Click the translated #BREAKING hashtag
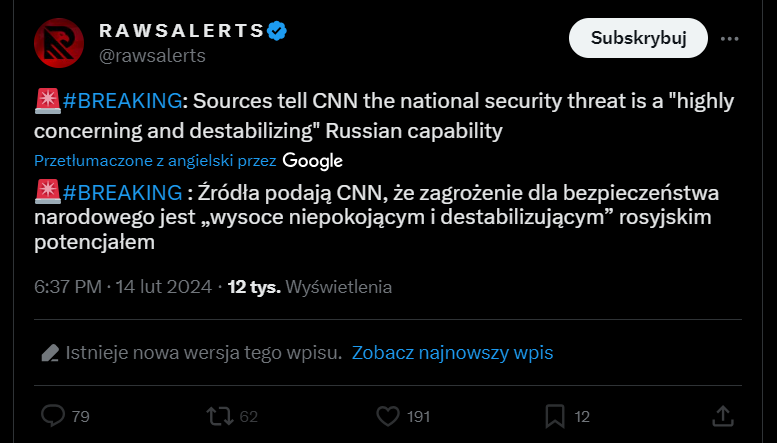Viewport: 777px width, 443px height. [x=122, y=192]
